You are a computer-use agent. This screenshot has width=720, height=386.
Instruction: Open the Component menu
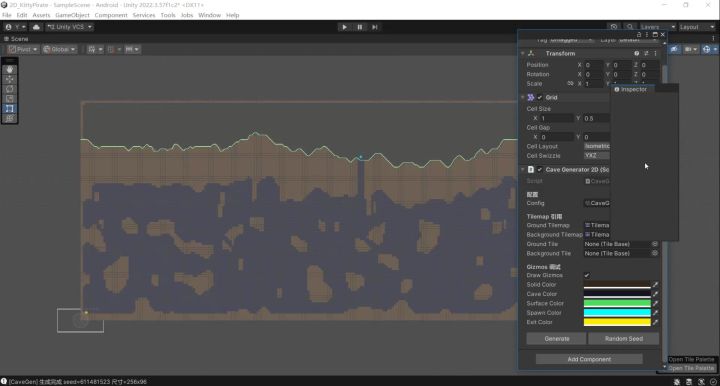tap(111, 15)
